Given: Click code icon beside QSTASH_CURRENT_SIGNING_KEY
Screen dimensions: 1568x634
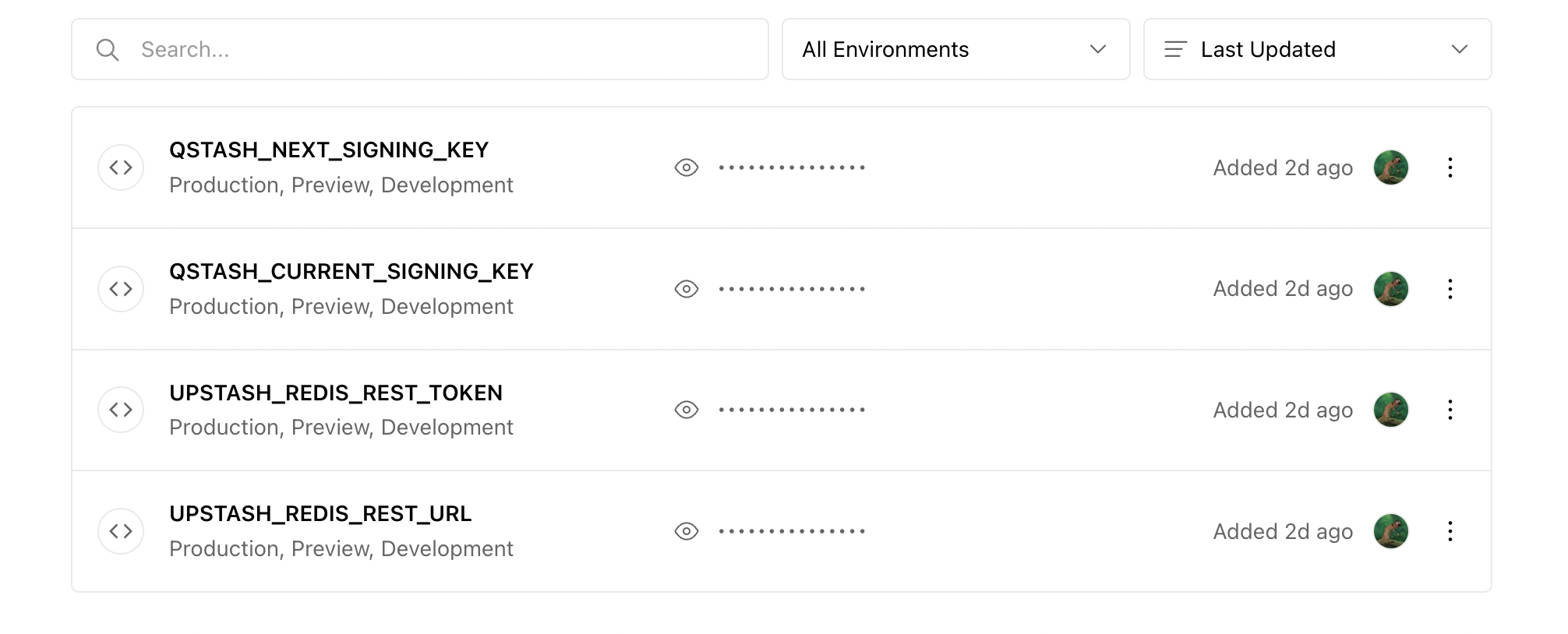Looking at the screenshot, I should (121, 289).
